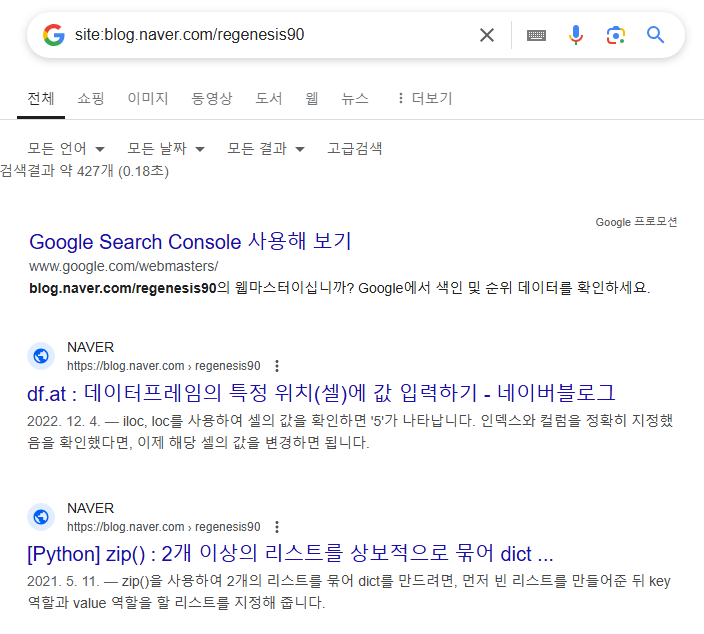
Task: Open Google Lens image search icon
Action: (x=616, y=35)
